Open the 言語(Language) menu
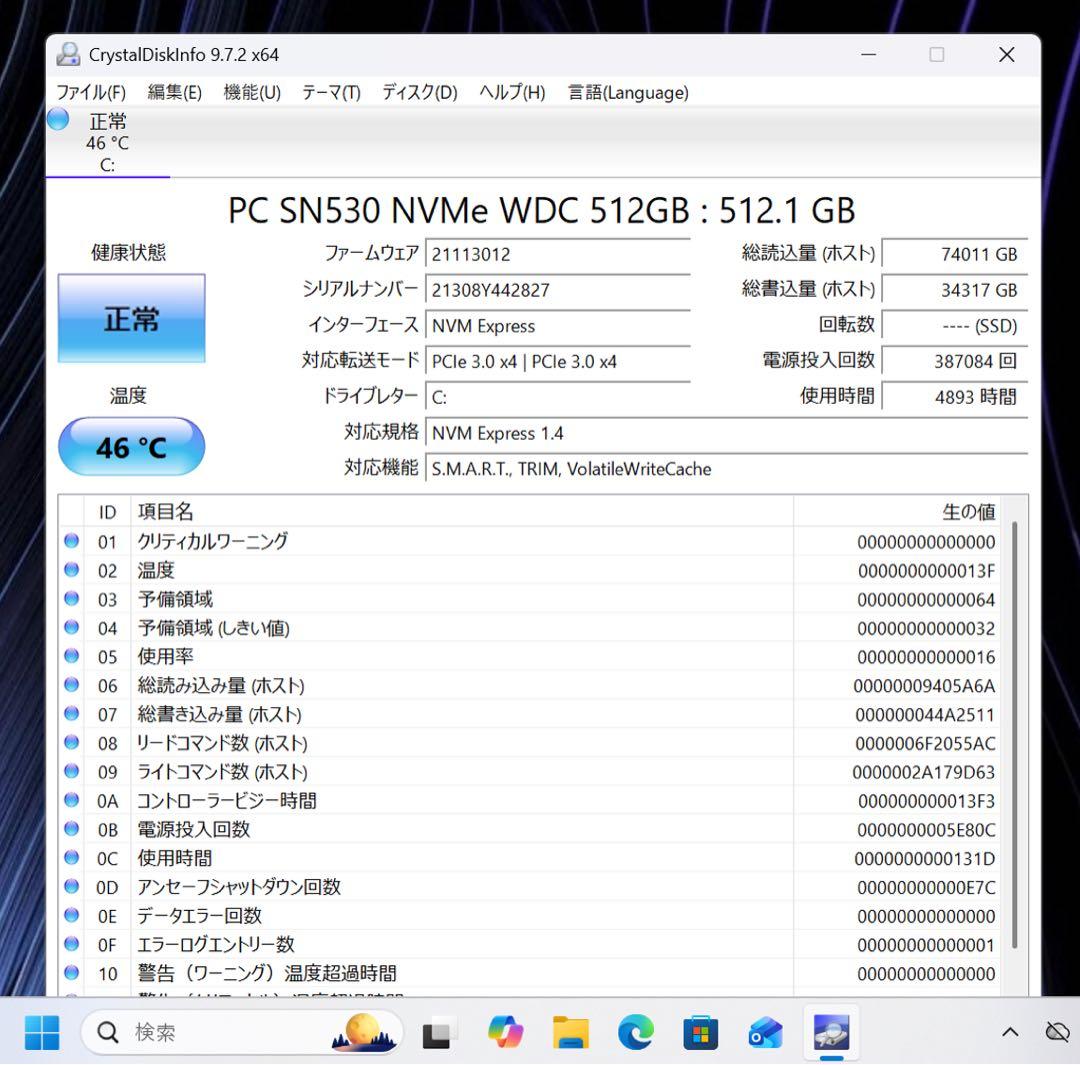This screenshot has height=1065, width=1080. (x=626, y=92)
